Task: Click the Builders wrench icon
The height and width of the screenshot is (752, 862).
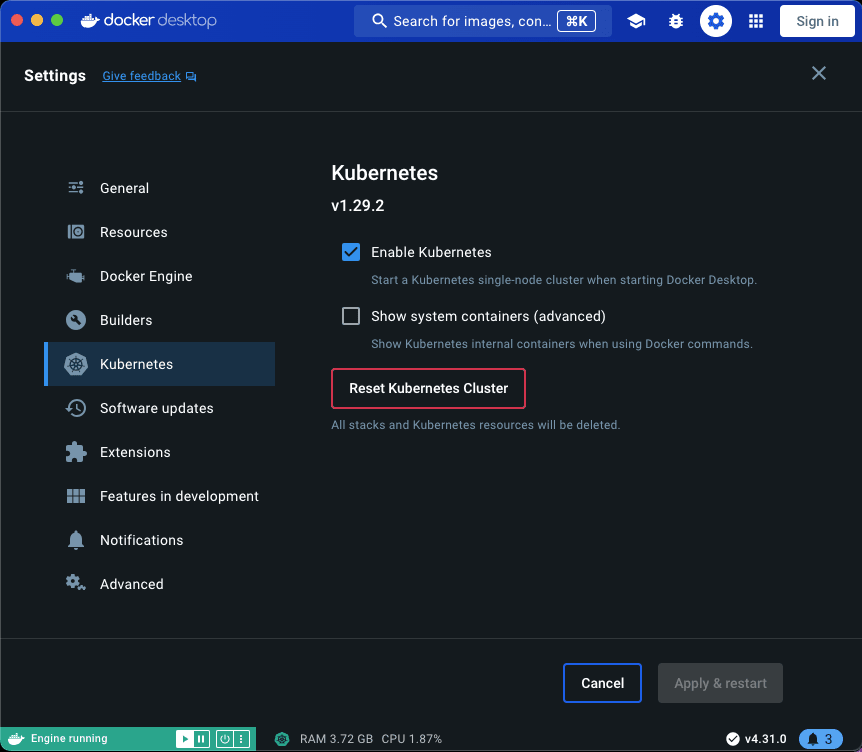Action: pyautogui.click(x=76, y=320)
